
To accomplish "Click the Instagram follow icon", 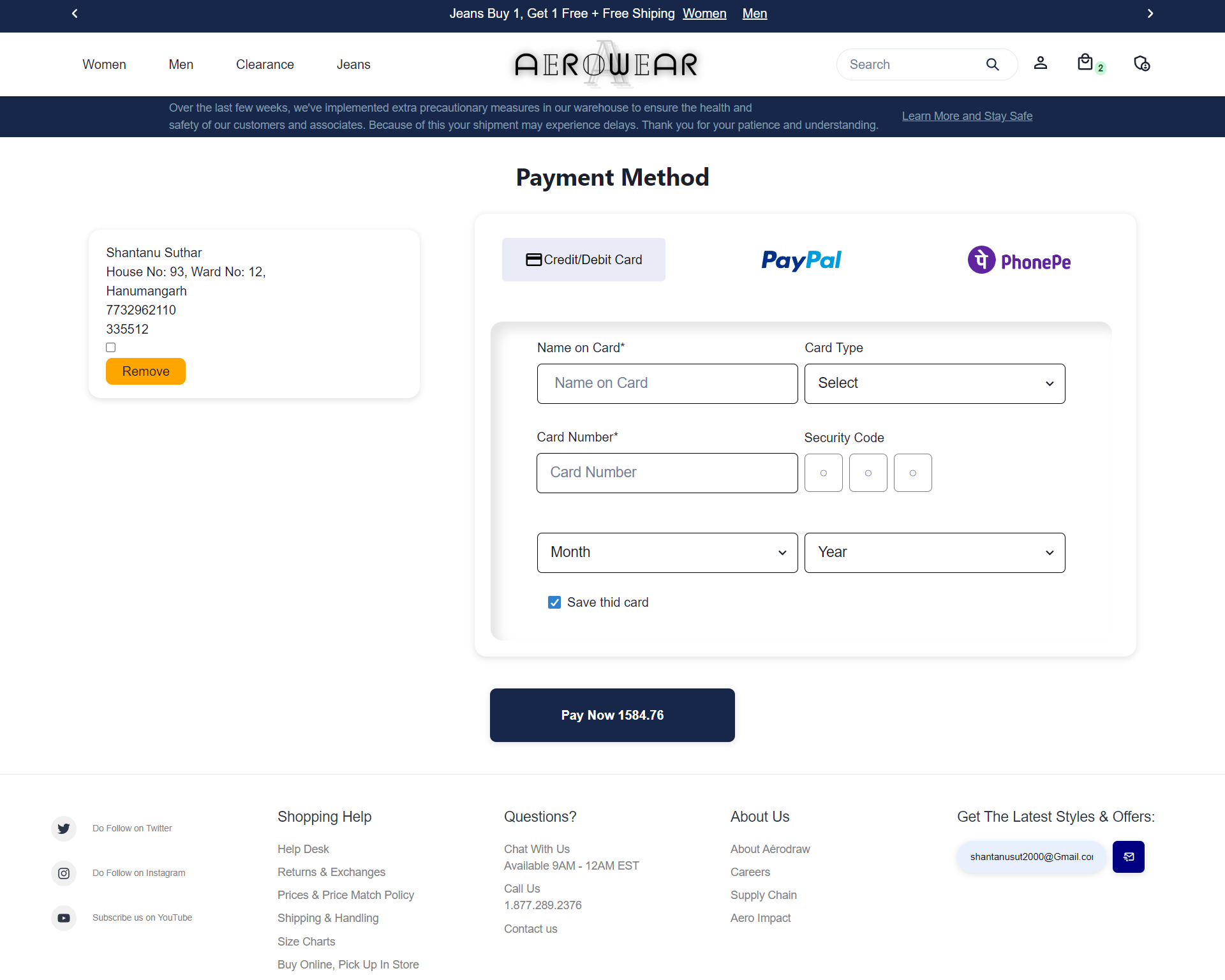I will pos(64,873).
